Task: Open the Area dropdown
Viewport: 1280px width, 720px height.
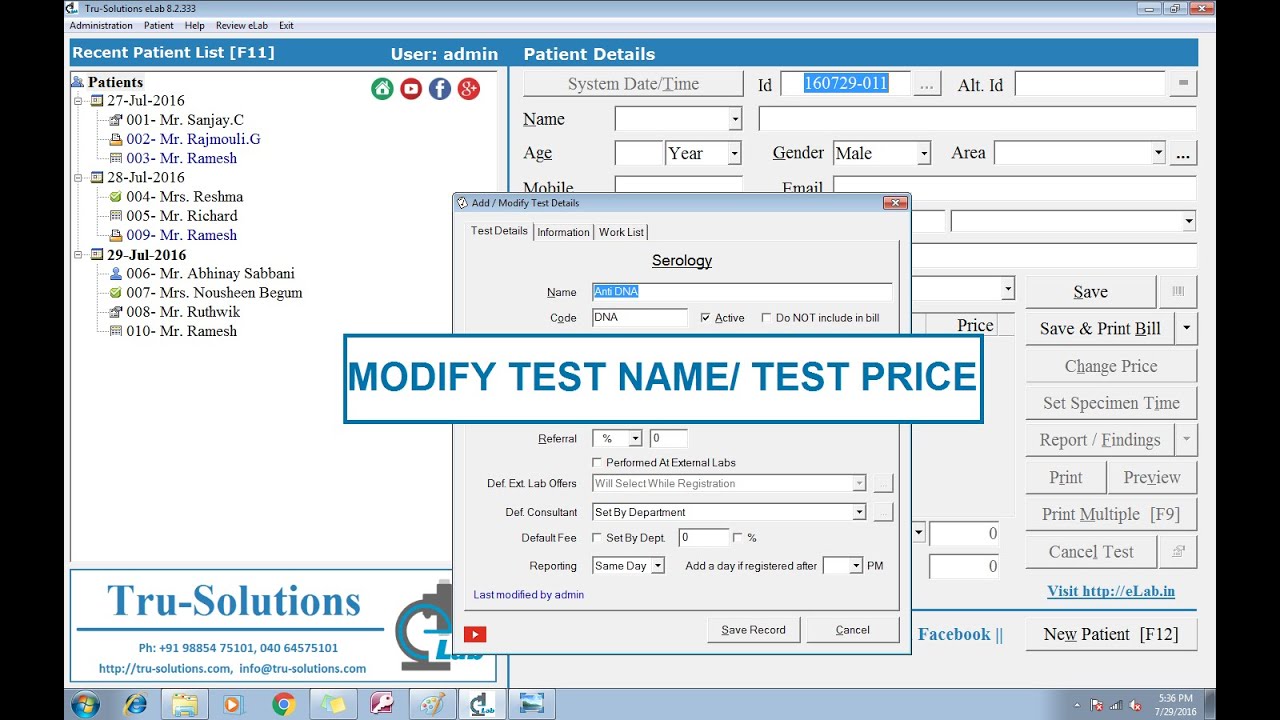Action: tap(1158, 153)
